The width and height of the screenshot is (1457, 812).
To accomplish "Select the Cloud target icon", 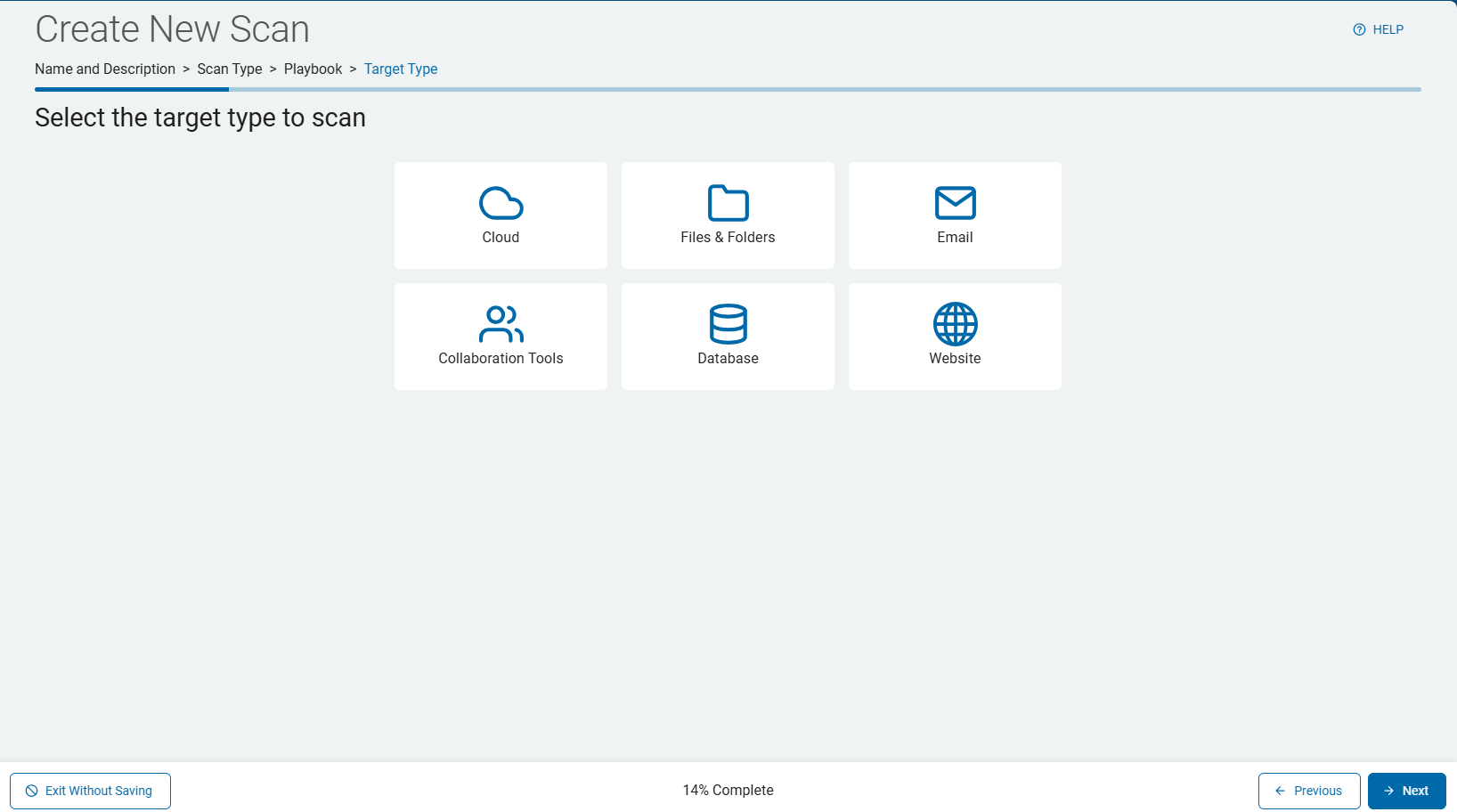I will tap(501, 203).
